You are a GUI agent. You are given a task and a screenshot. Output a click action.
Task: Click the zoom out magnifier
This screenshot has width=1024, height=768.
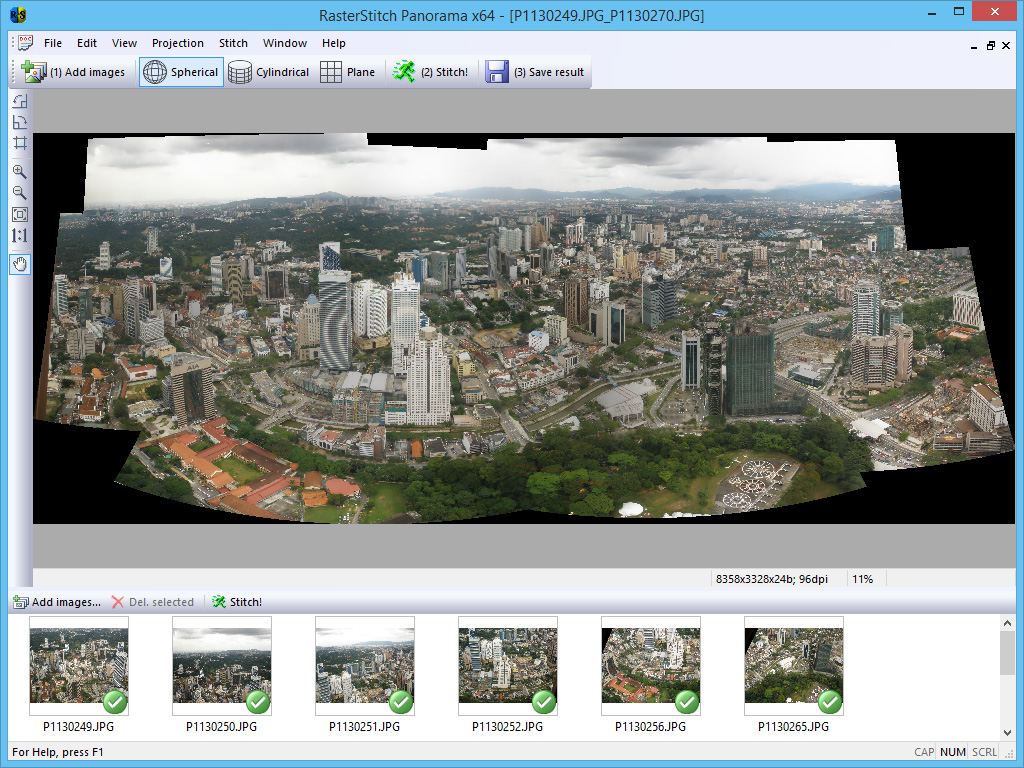tap(19, 193)
